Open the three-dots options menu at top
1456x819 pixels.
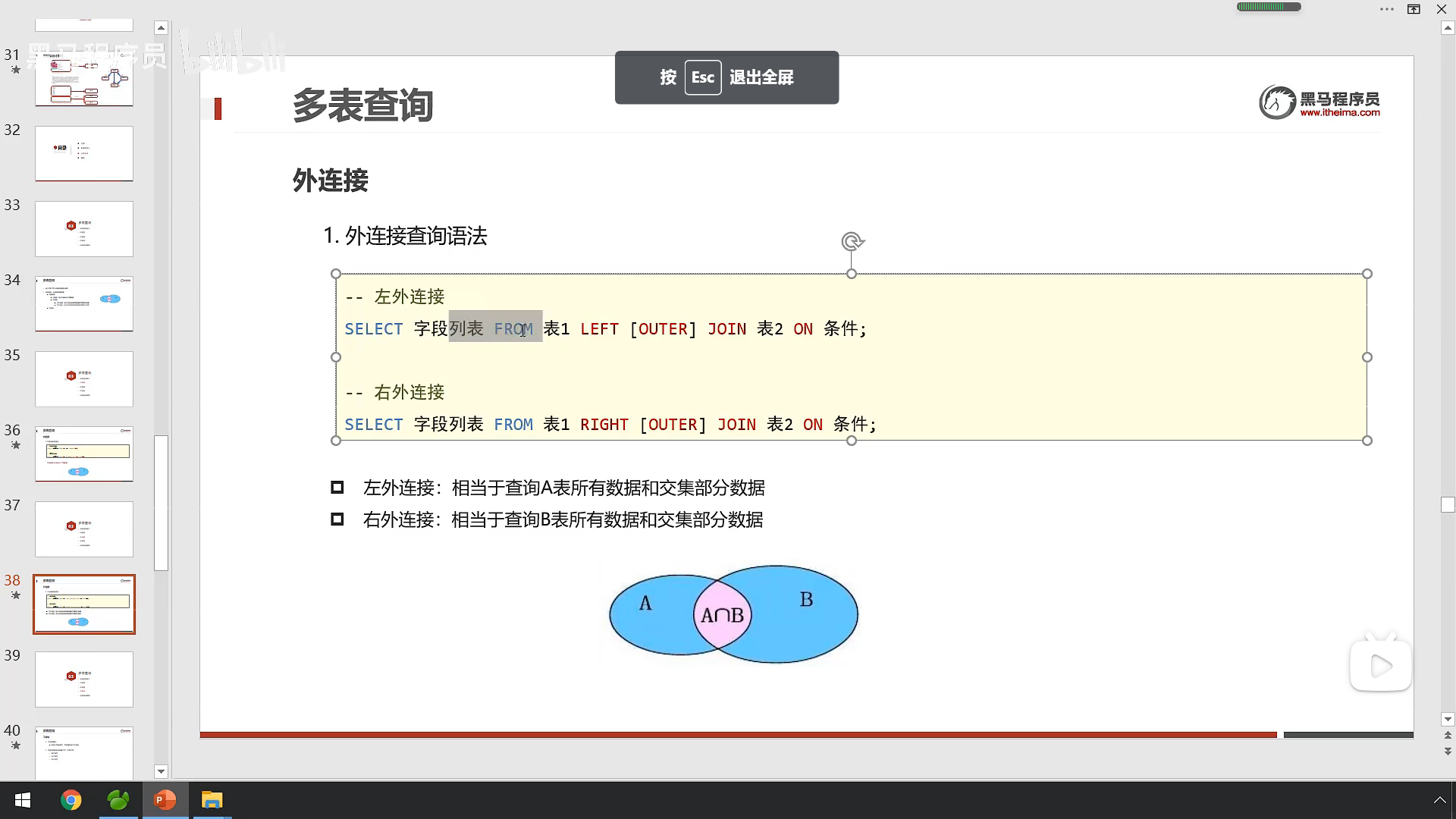(x=1386, y=10)
